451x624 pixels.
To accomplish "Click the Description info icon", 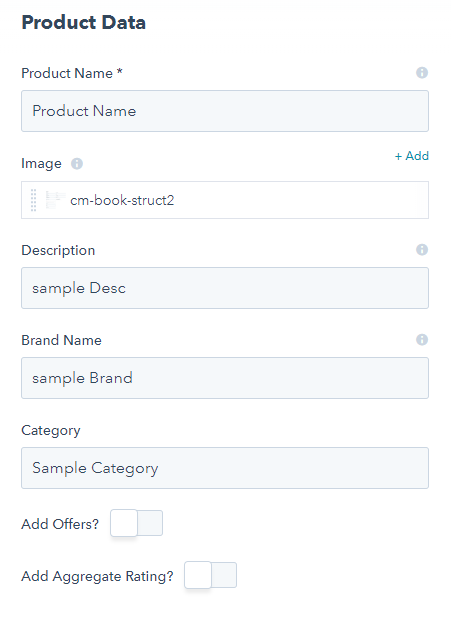I will pyautogui.click(x=422, y=250).
